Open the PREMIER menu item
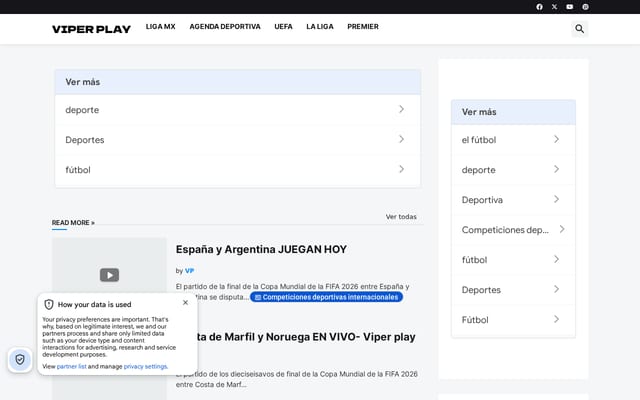The width and height of the screenshot is (640, 400). tap(363, 27)
